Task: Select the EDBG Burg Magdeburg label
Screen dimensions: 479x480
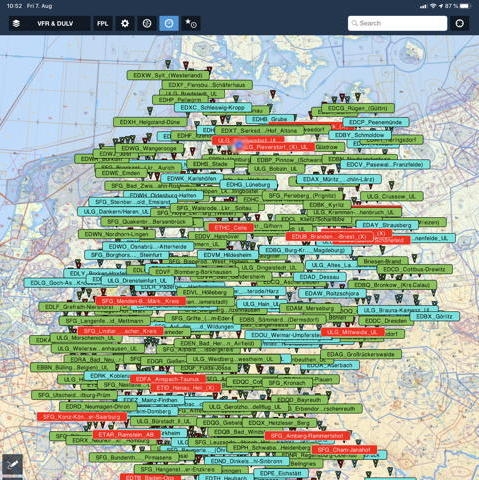Action: 305,250
